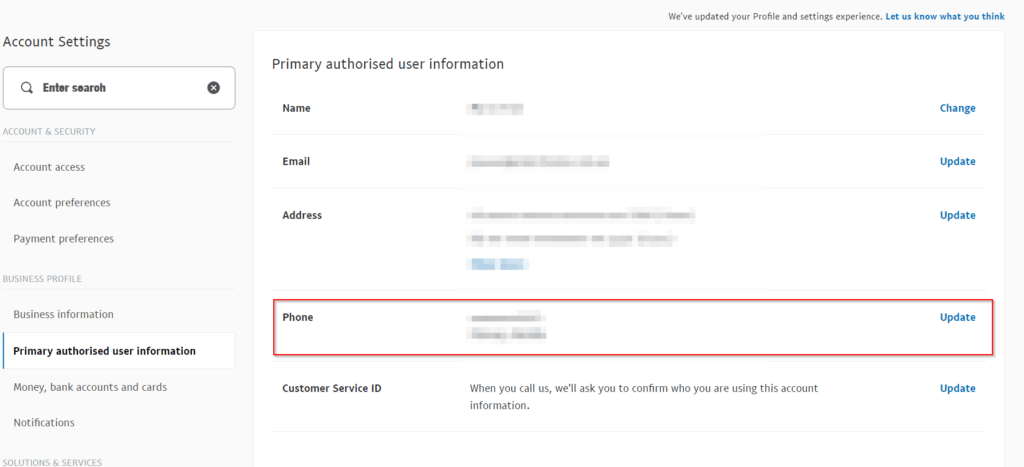This screenshot has width=1024, height=467.
Task: Click the blurred blue link under the Address
Action: click(498, 264)
